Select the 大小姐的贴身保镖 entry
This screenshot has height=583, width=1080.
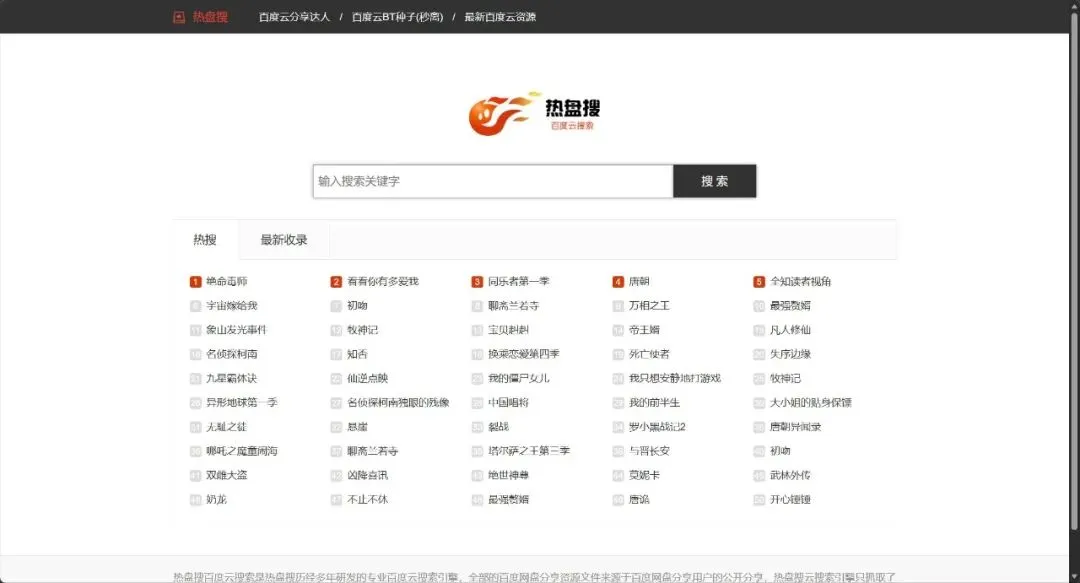tap(811, 402)
